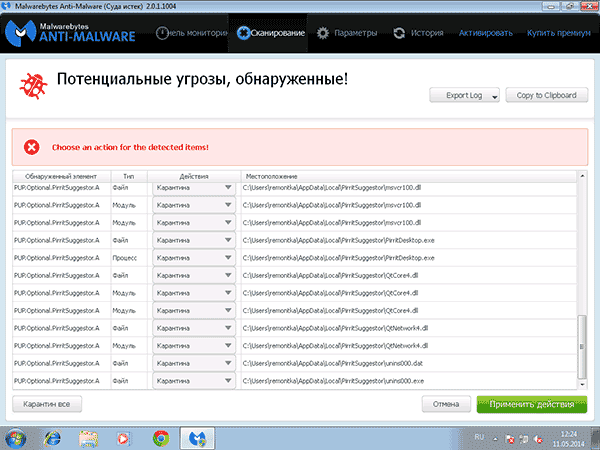This screenshot has height=450, width=600.
Task: Open the Export Log dropdown
Action: click(464, 95)
